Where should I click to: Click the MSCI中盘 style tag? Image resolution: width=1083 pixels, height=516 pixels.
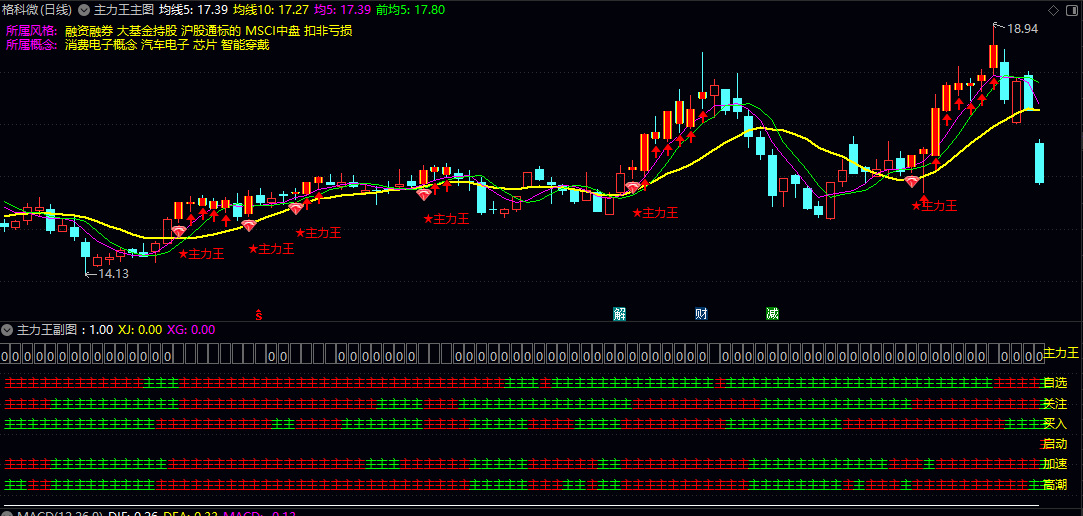coord(272,31)
